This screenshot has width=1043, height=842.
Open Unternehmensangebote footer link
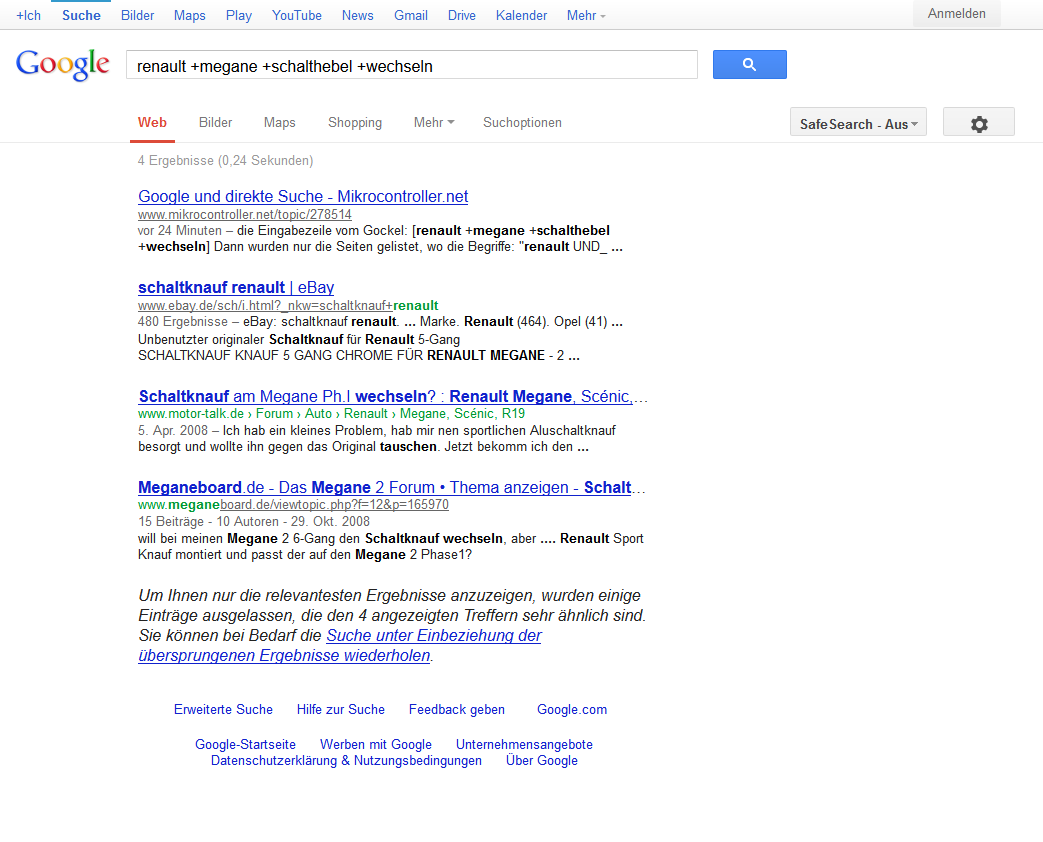click(x=524, y=744)
